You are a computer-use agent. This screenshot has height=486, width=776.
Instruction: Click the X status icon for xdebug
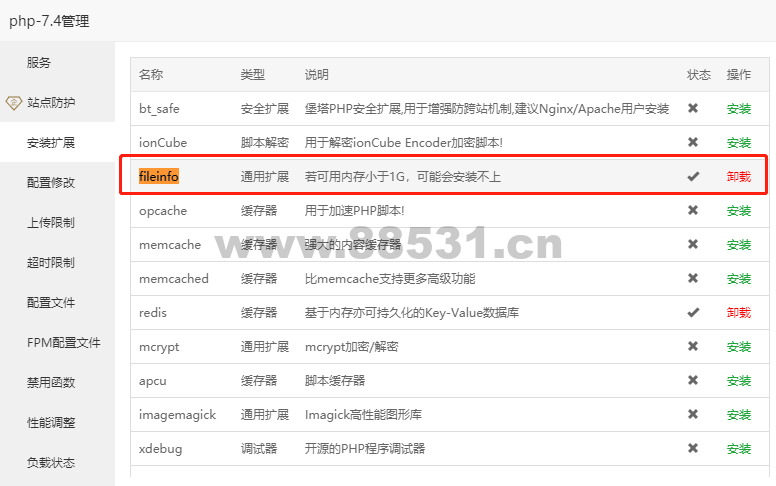click(693, 448)
